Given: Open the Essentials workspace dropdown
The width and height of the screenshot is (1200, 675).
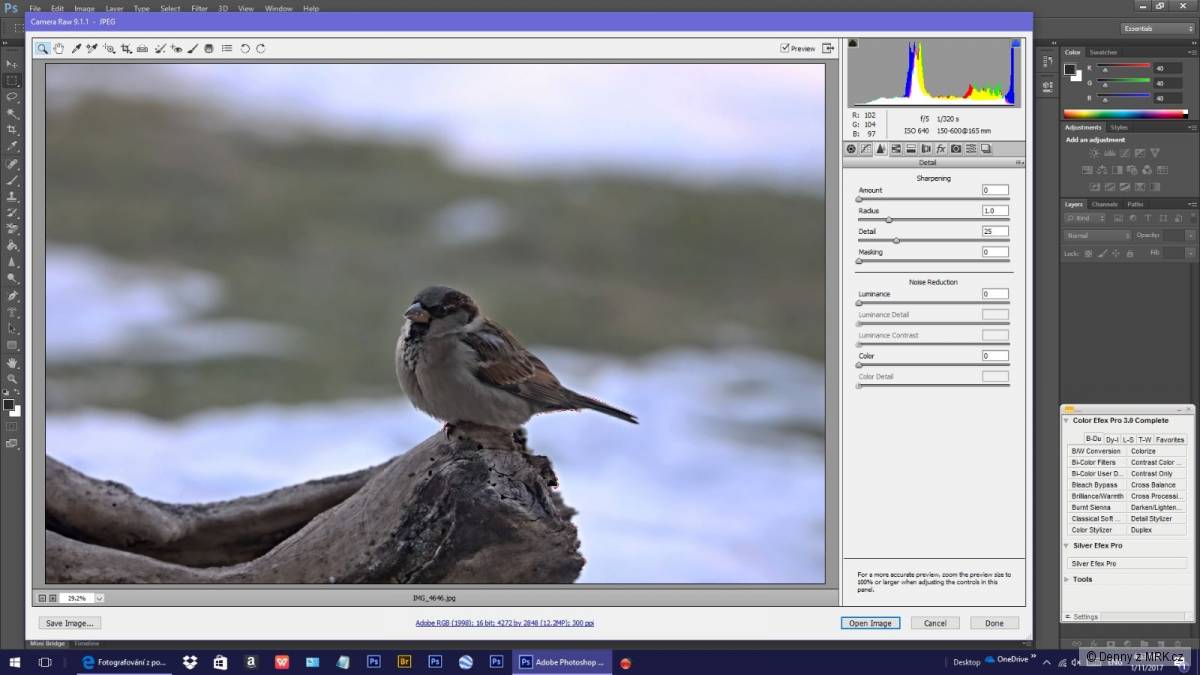Looking at the screenshot, I should [x=1157, y=29].
